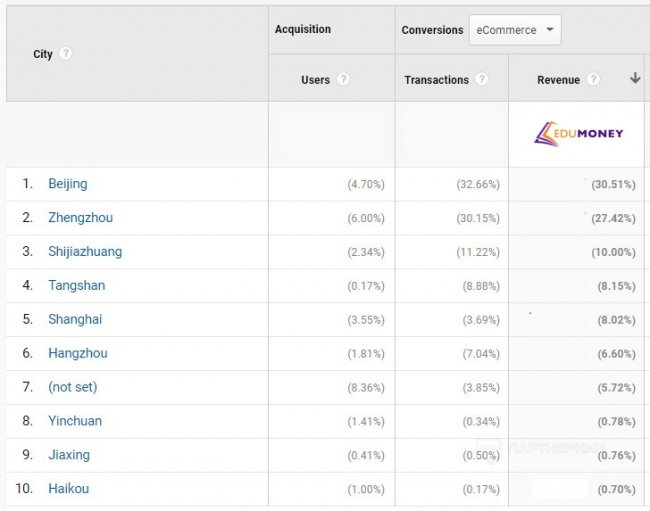Open the eCommerce conversions dropdown
Image resolution: width=650 pixels, height=511 pixels.
coord(514,30)
